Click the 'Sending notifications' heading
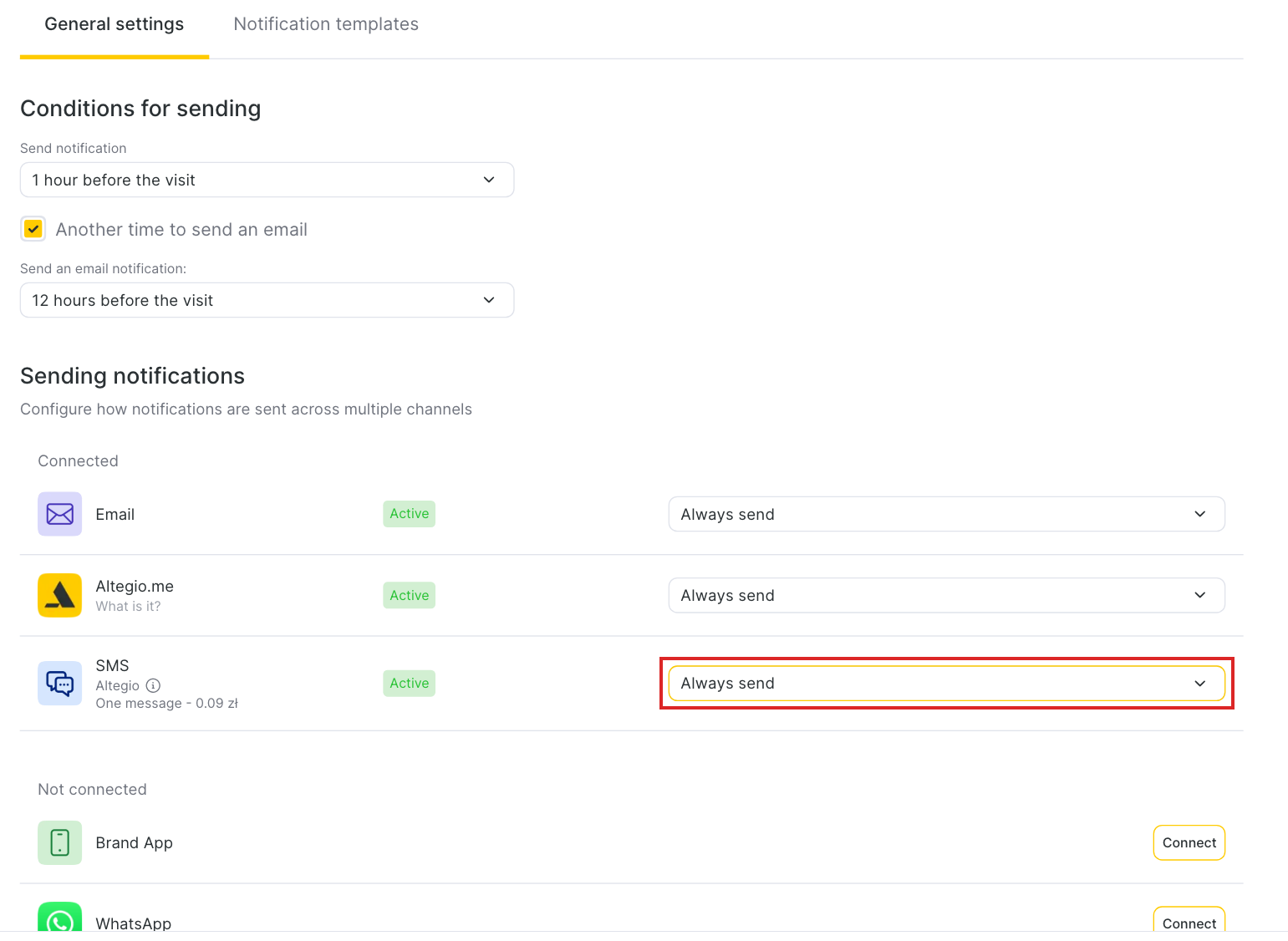Viewport: 1288px width, 941px height. (132, 376)
